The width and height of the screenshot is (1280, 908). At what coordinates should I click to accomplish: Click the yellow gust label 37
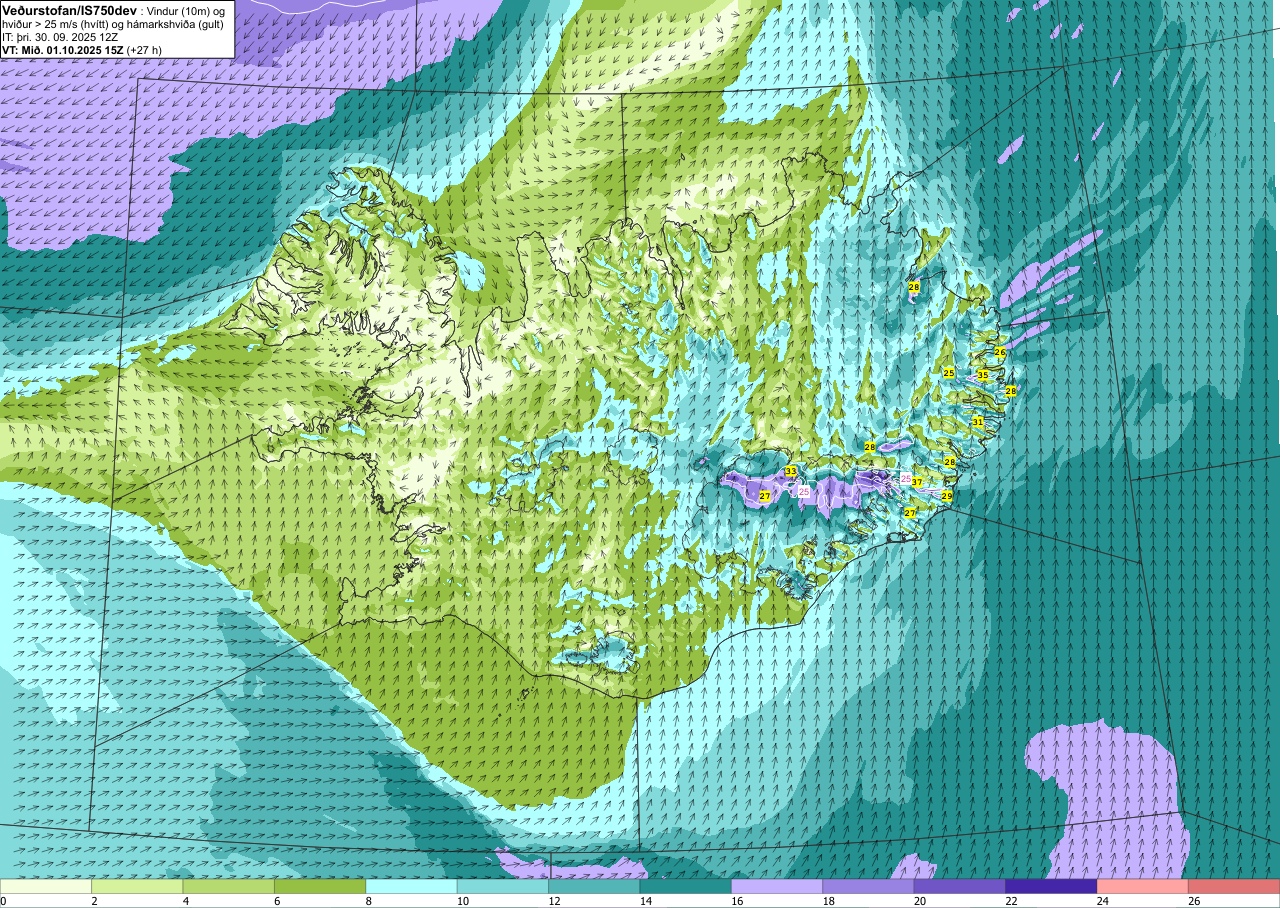pyautogui.click(x=917, y=482)
